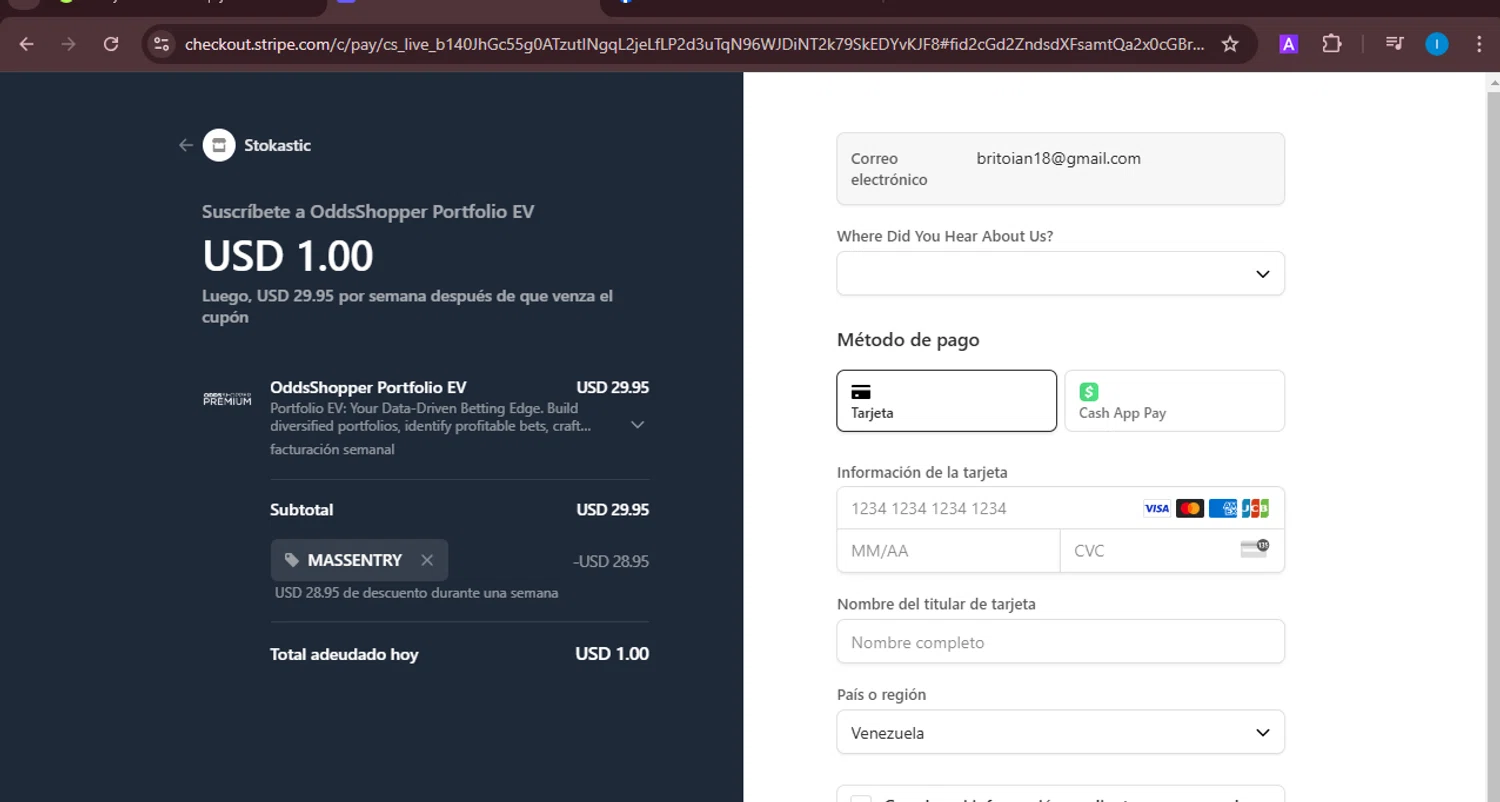The width and height of the screenshot is (1500, 802).
Task: Expand the OddsShopper Portfolio EV description chevron
Action: 637,425
